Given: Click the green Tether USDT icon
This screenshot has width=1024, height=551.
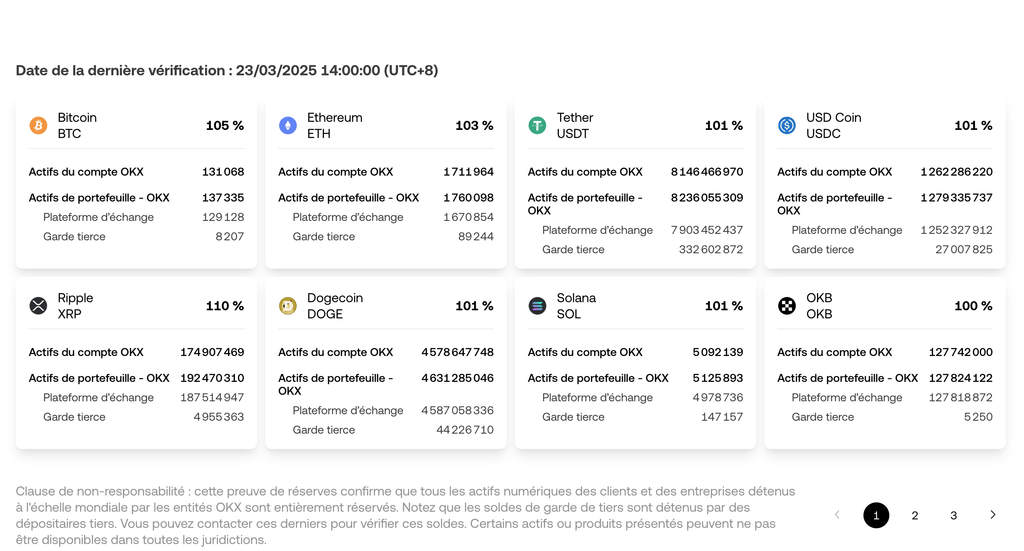Looking at the screenshot, I should [537, 126].
